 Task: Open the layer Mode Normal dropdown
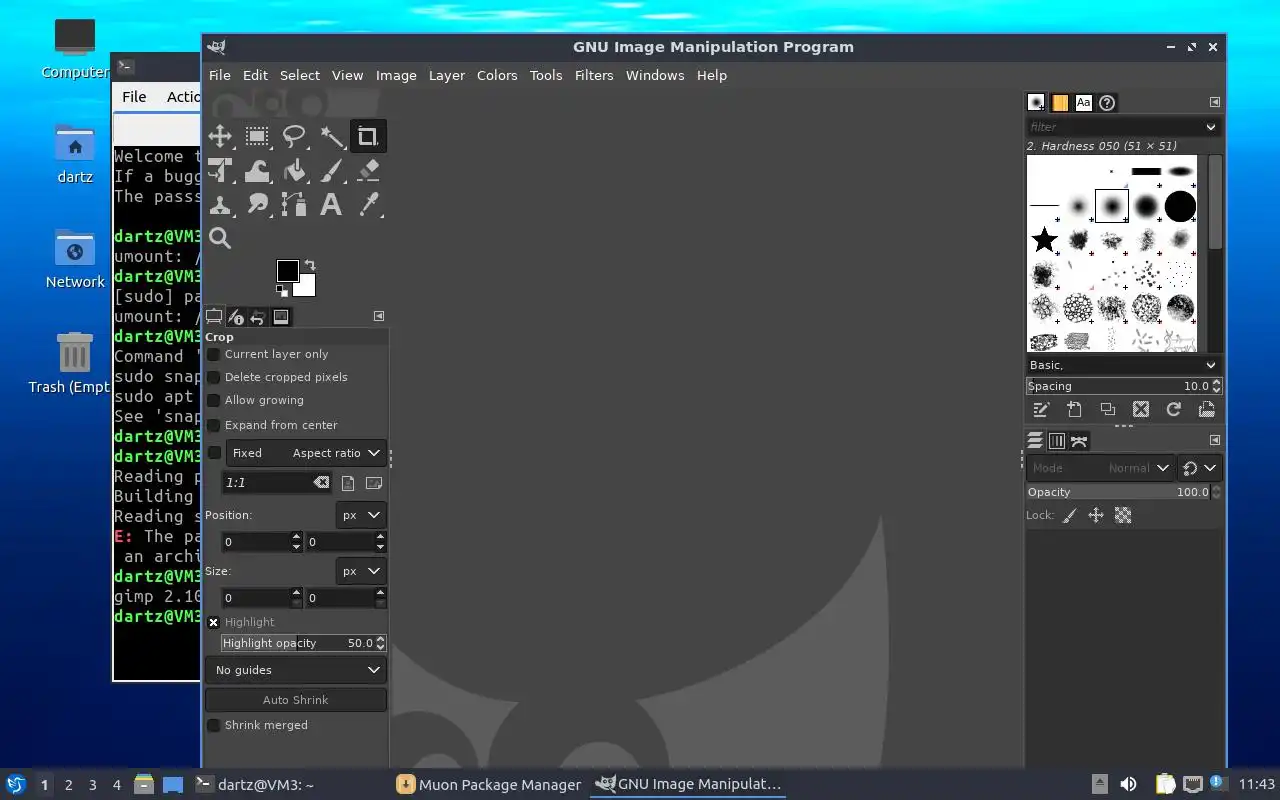click(1101, 468)
